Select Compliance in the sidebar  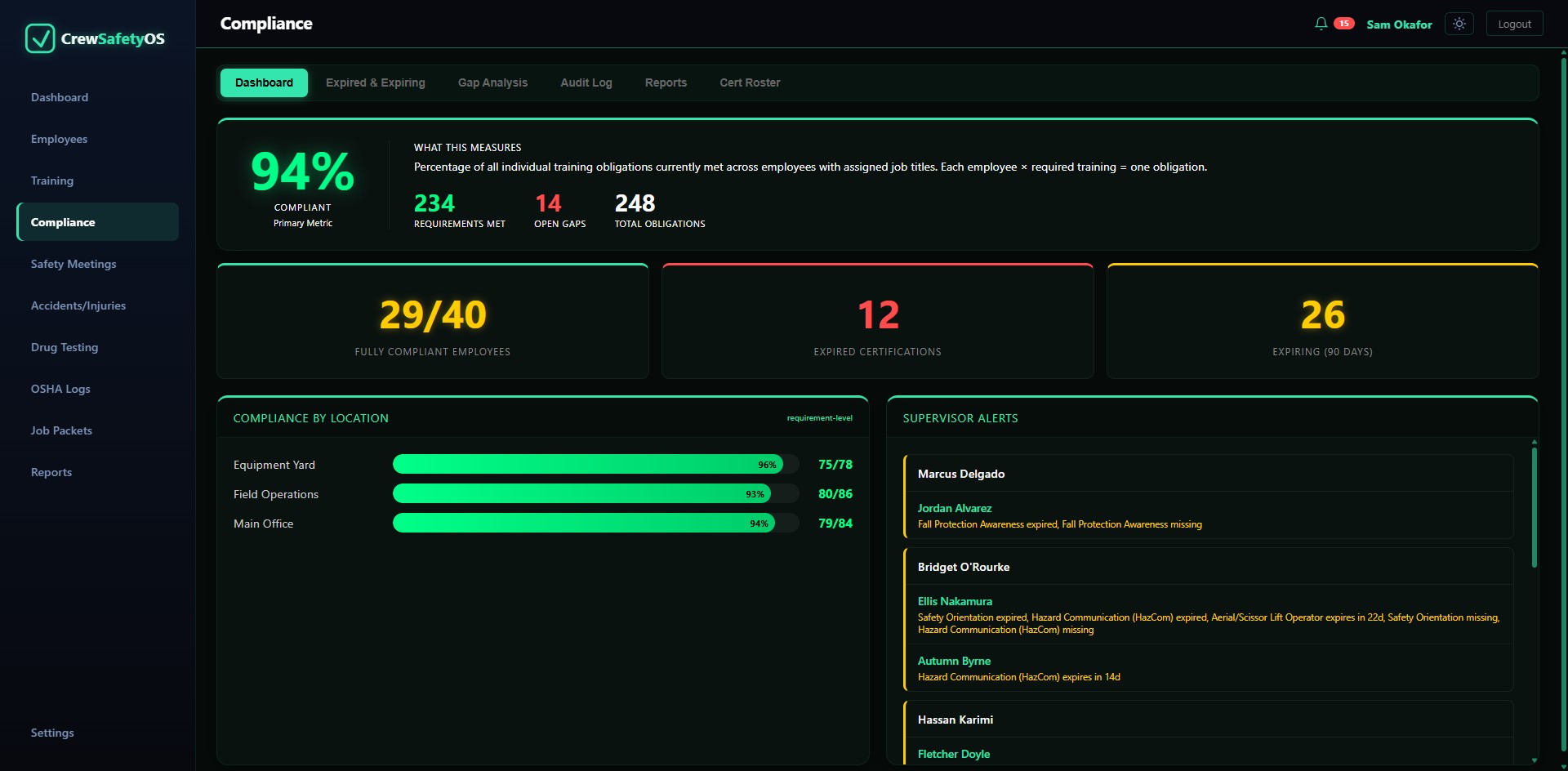pos(97,222)
